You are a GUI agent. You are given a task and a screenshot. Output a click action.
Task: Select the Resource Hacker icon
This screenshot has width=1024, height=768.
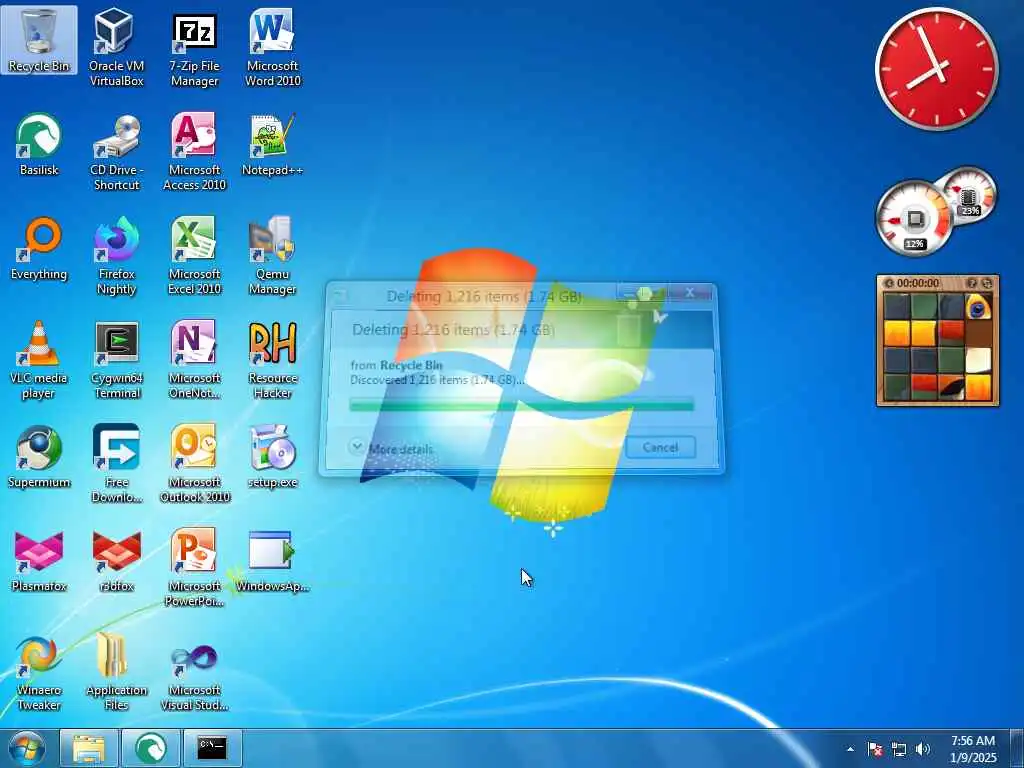[272, 359]
